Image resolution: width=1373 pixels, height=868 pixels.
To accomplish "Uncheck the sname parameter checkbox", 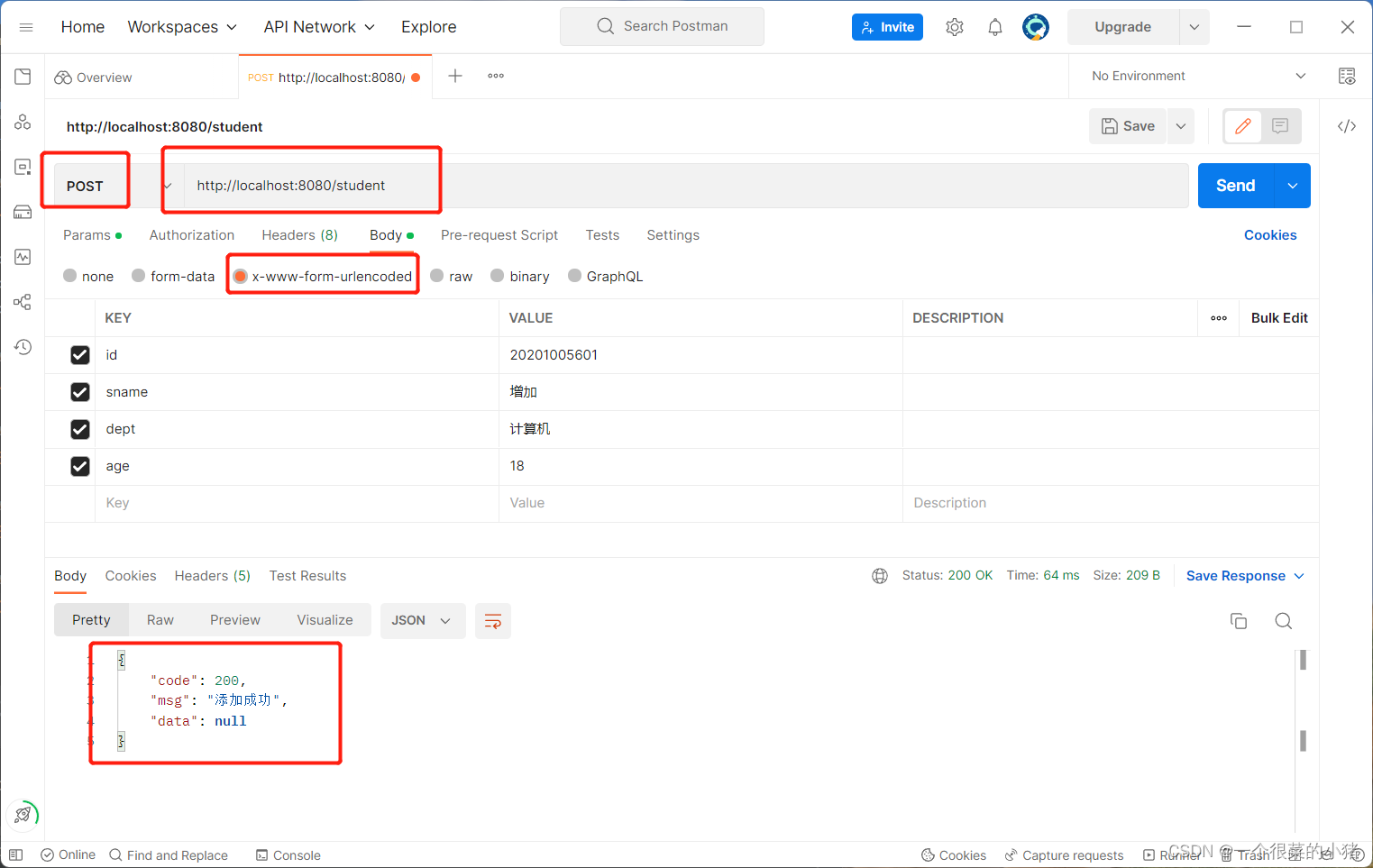I will tap(80, 392).
